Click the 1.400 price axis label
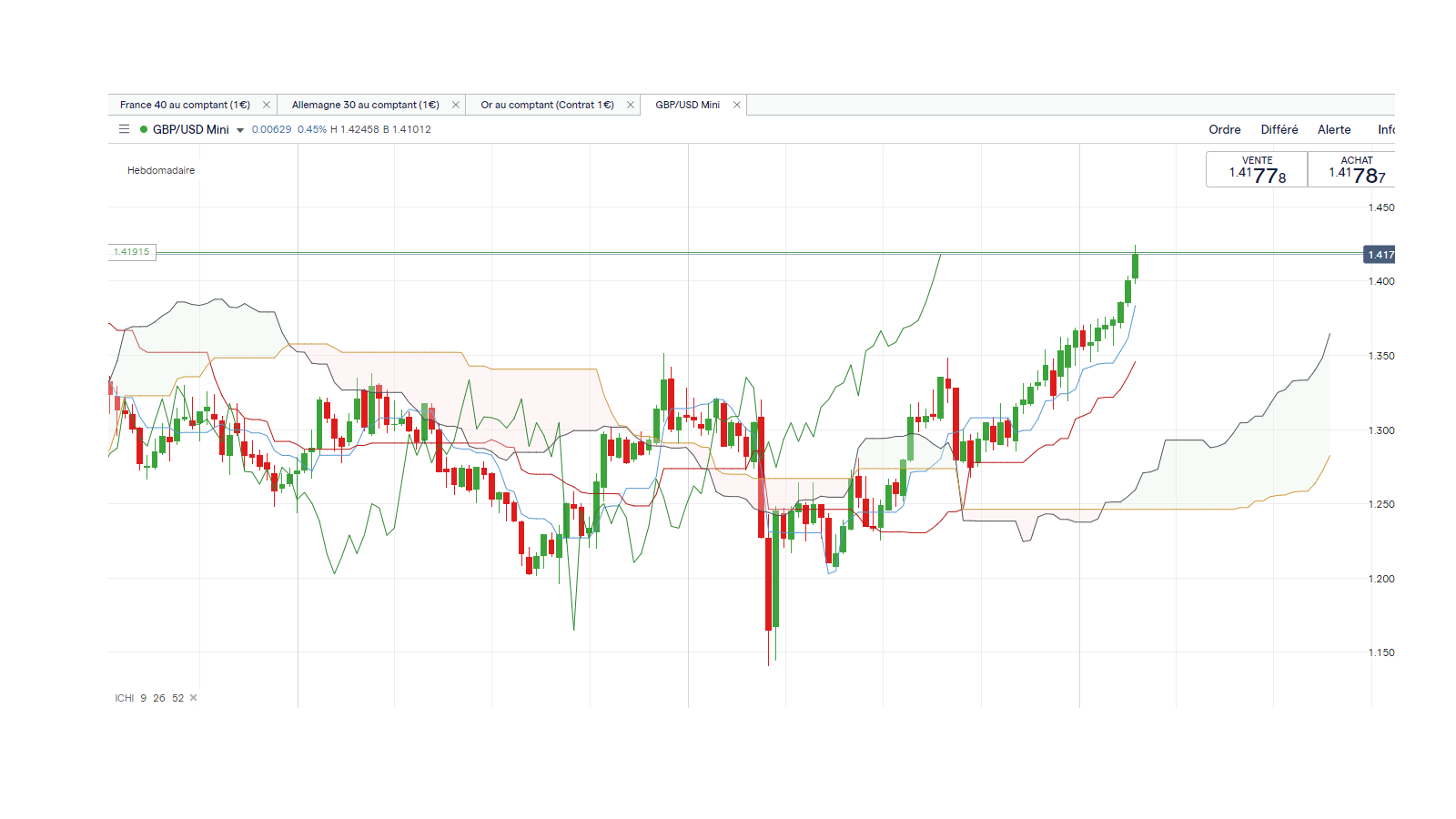1456x819 pixels. [1381, 281]
